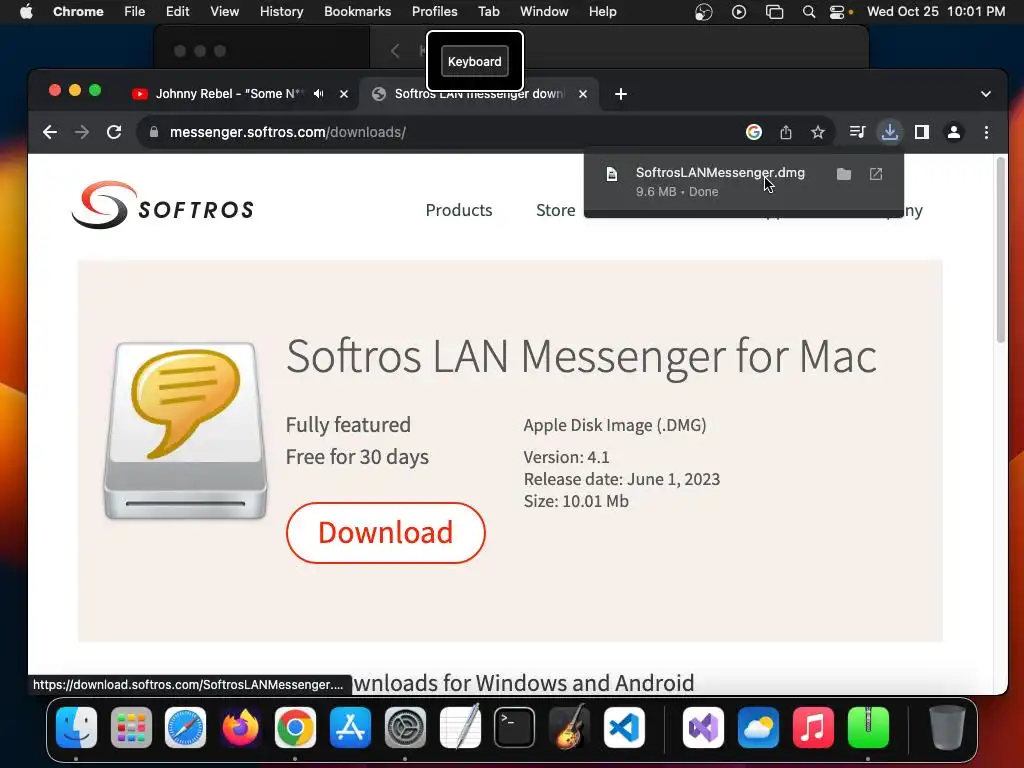The image size is (1024, 768).
Task: Open App Store from the Dock
Action: (x=350, y=728)
